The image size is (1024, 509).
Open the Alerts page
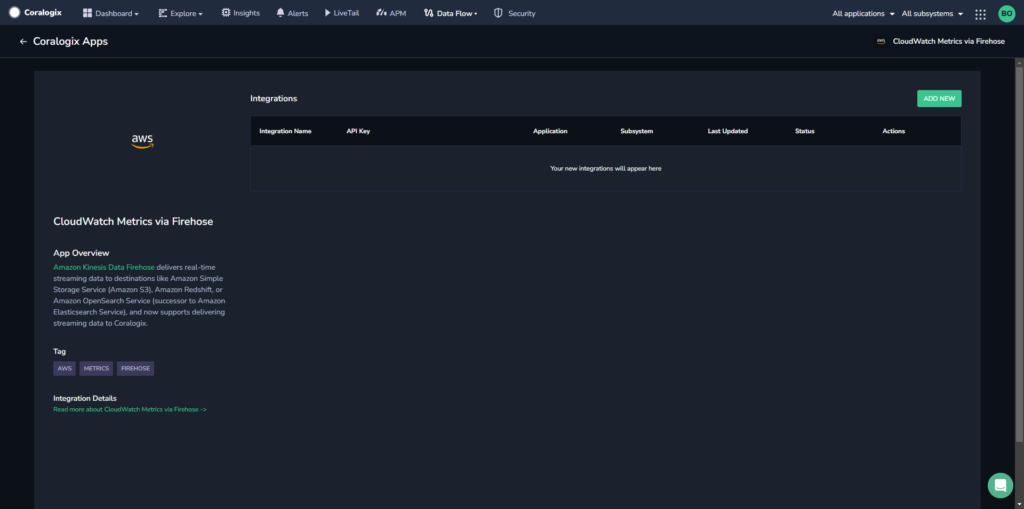click(x=292, y=13)
